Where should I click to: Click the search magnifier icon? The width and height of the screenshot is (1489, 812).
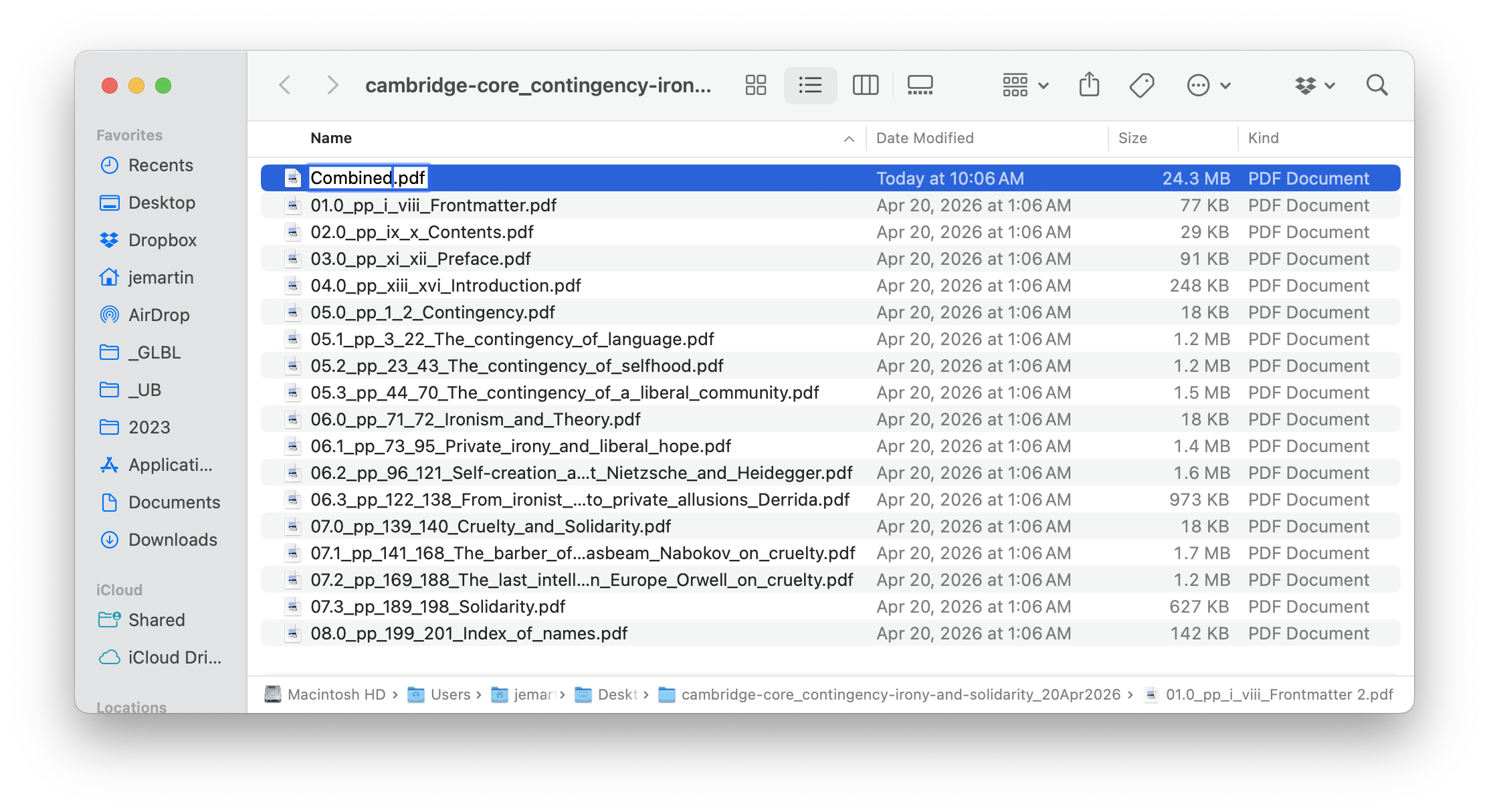tap(1377, 85)
